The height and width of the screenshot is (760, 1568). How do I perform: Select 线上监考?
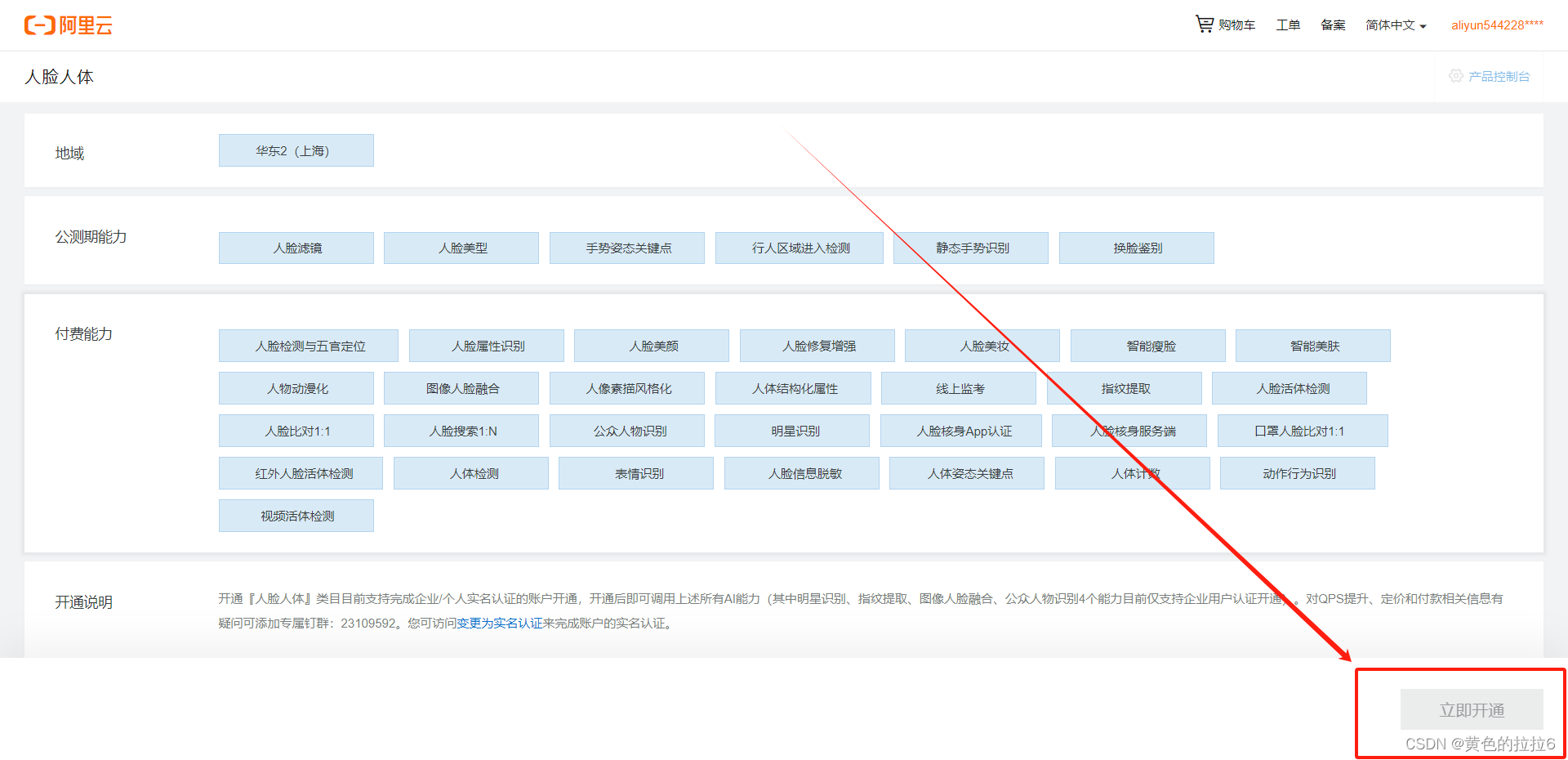(959, 388)
